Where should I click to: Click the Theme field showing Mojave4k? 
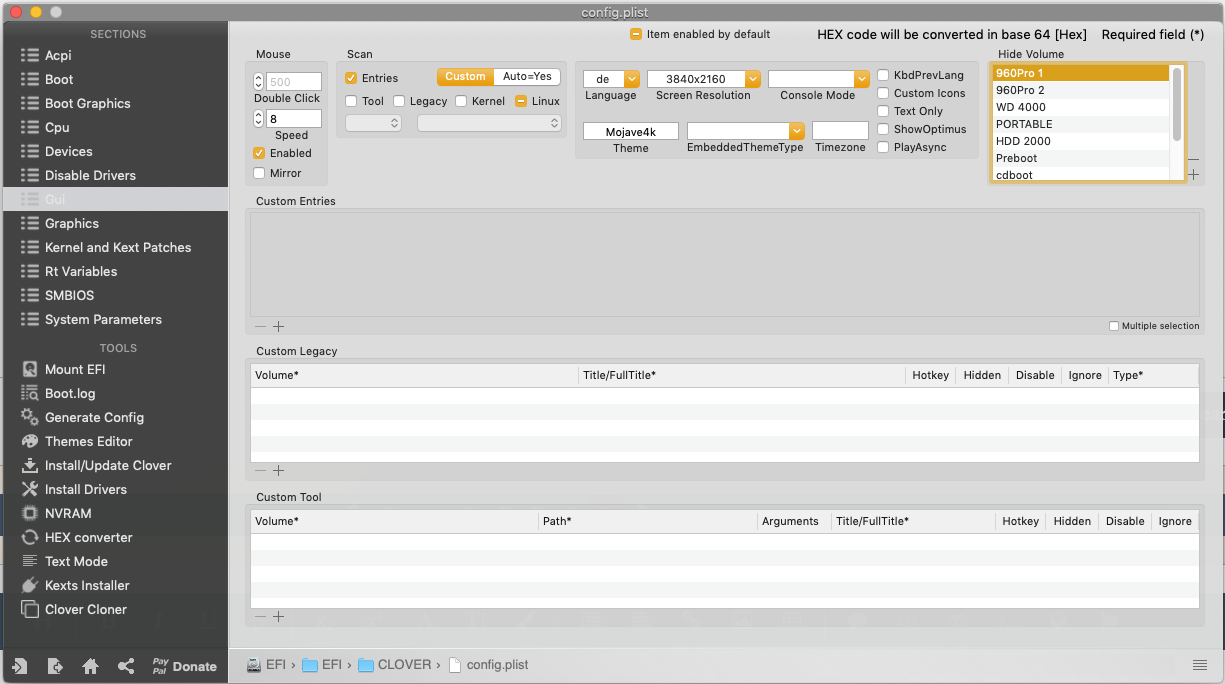tap(631, 131)
